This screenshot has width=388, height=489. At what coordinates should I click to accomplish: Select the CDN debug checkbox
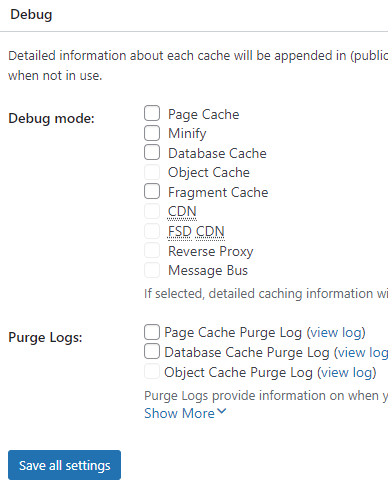pos(152,211)
